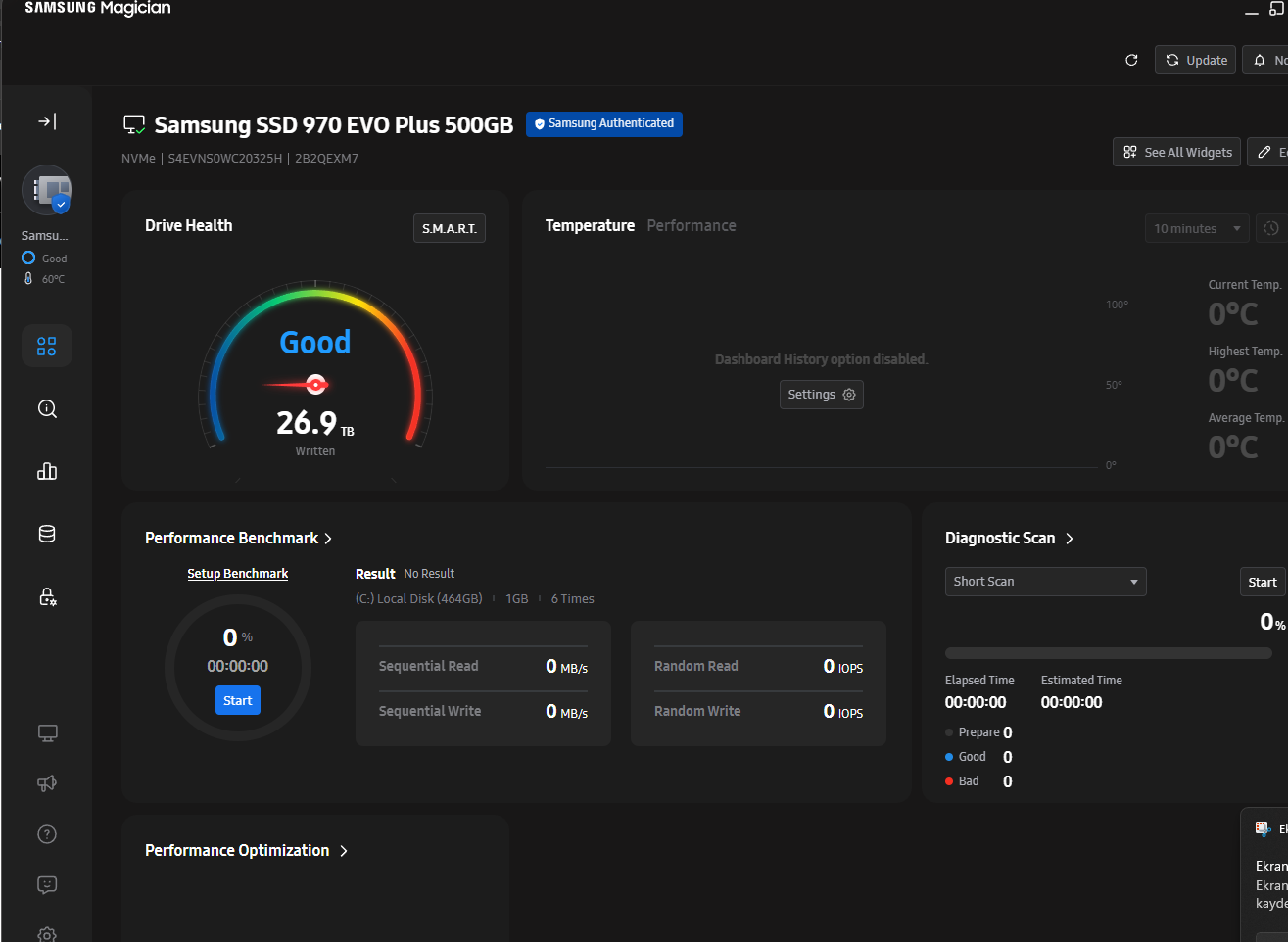Open the megaphone announcements icon in sidebar
1288x942 pixels.
click(47, 783)
